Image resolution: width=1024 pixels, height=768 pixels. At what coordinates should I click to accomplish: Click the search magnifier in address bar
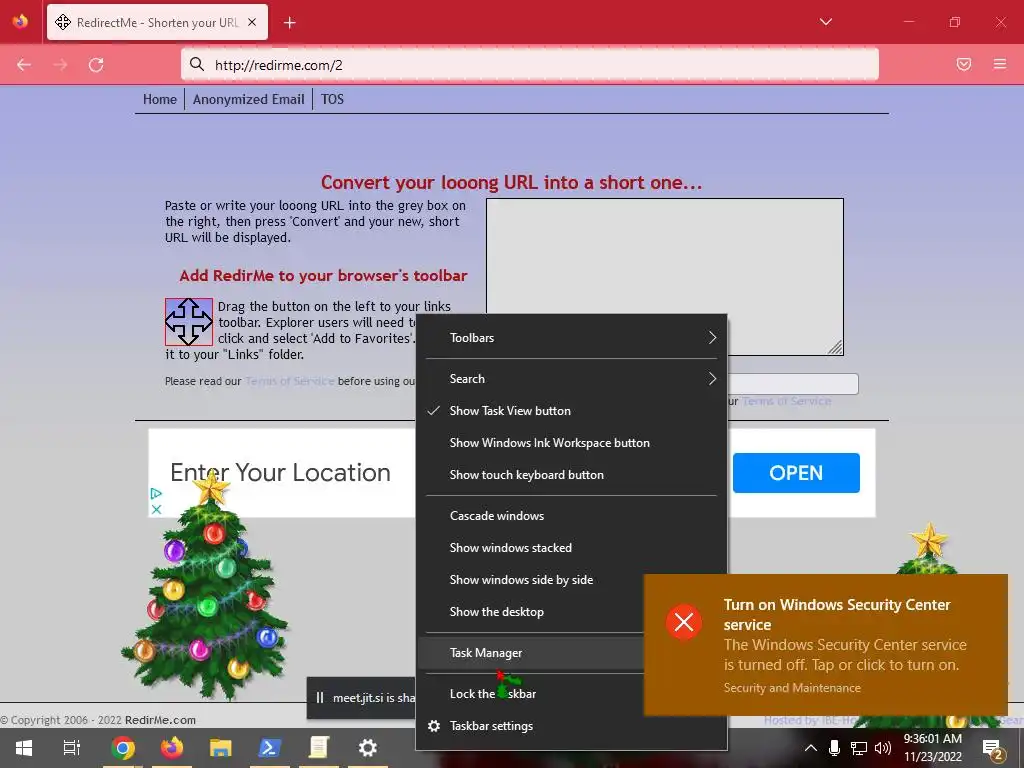(x=197, y=65)
